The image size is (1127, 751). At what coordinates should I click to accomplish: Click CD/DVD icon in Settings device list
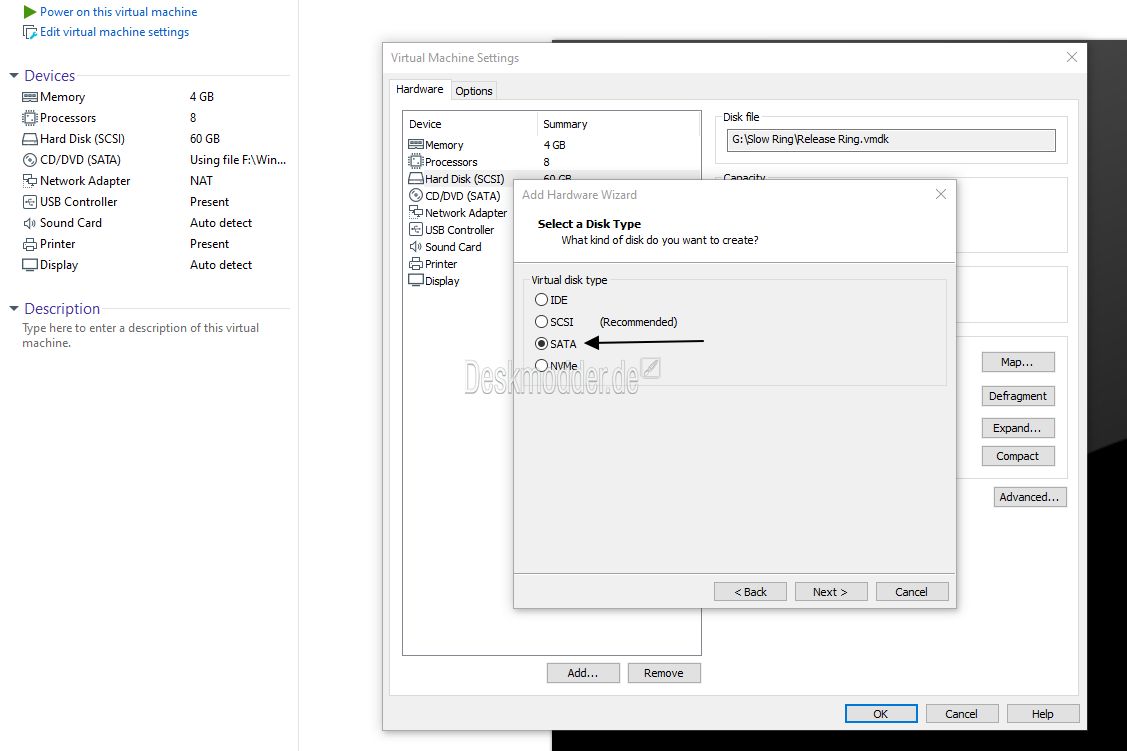coord(415,195)
